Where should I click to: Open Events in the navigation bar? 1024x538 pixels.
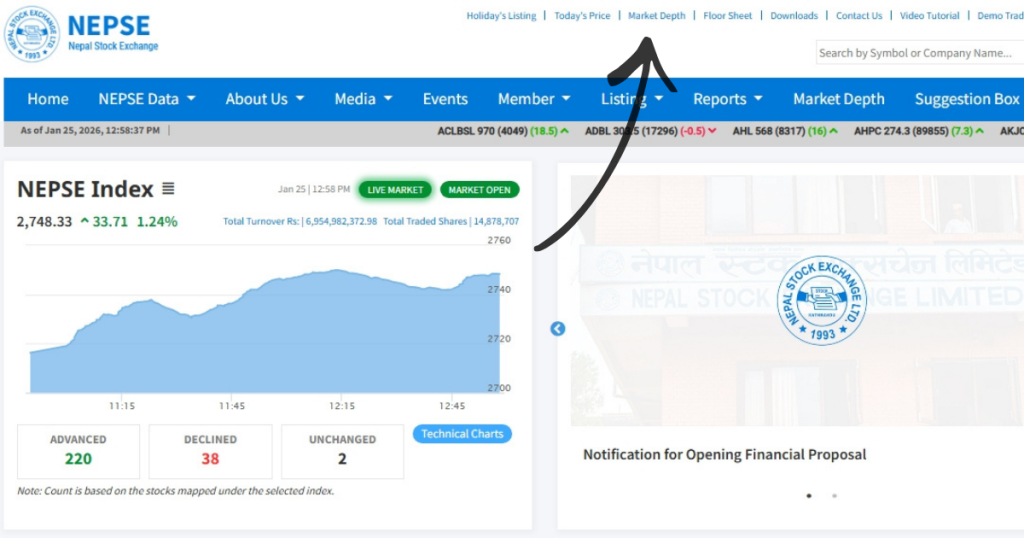(445, 99)
